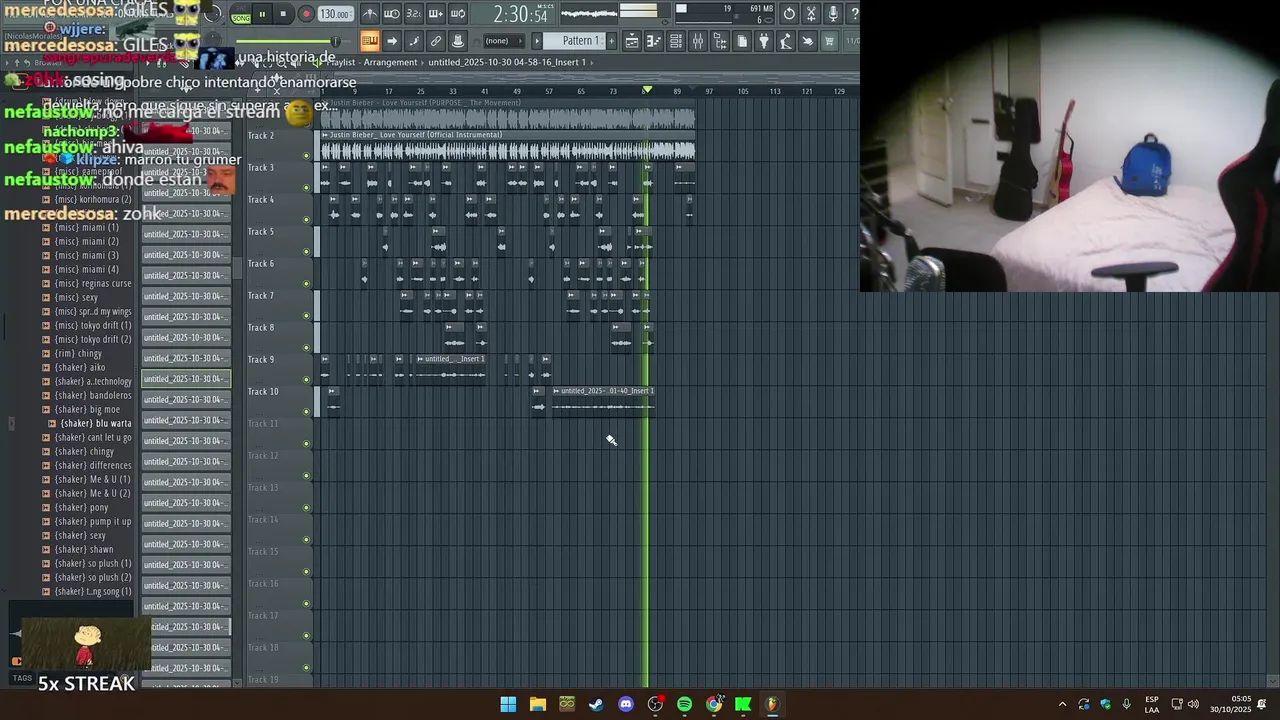Show hidden system tray icons chevron
This screenshot has height=720, width=1280.
coord(1062,705)
